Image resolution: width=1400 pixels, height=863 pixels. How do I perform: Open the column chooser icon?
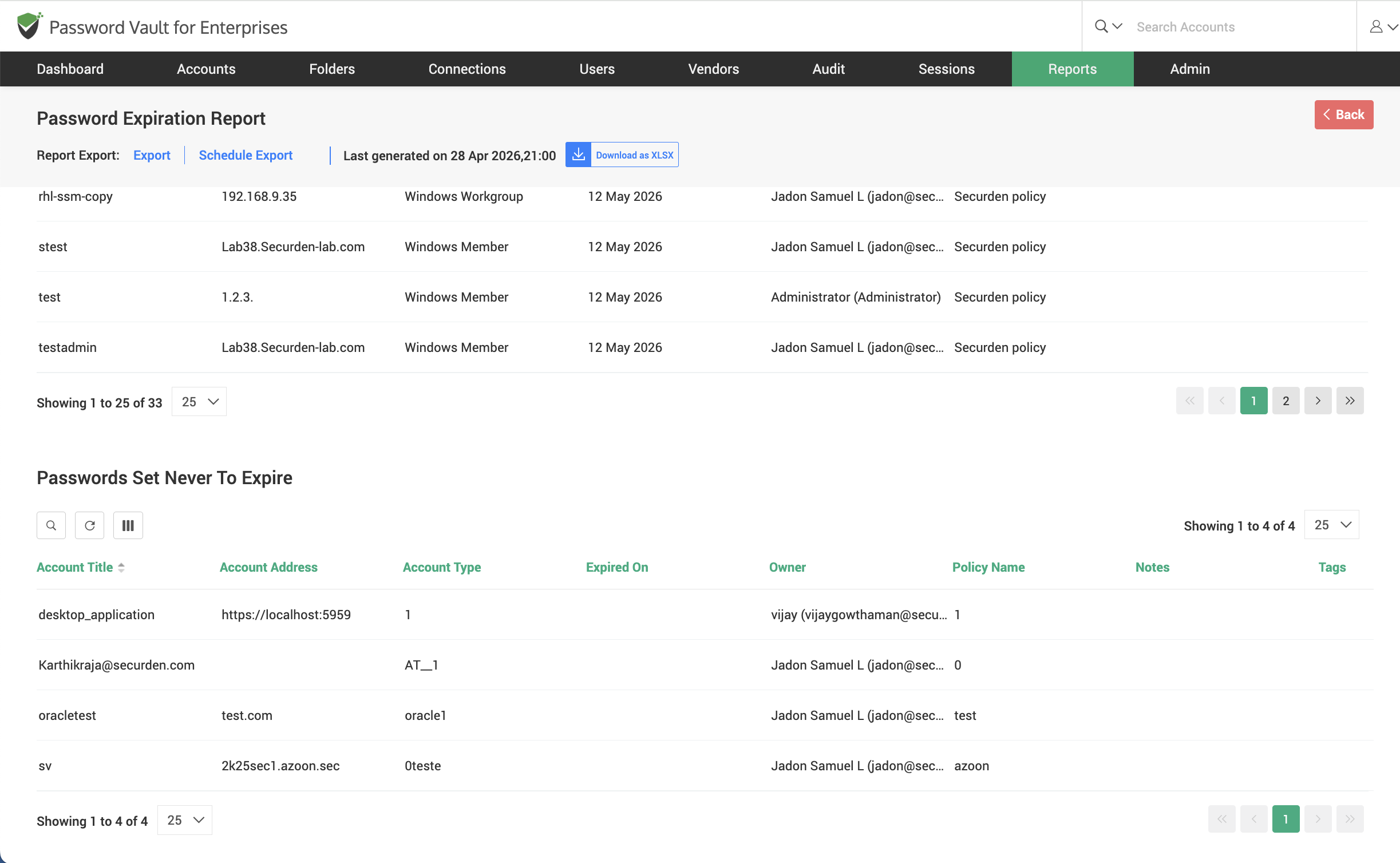pyautogui.click(x=128, y=525)
